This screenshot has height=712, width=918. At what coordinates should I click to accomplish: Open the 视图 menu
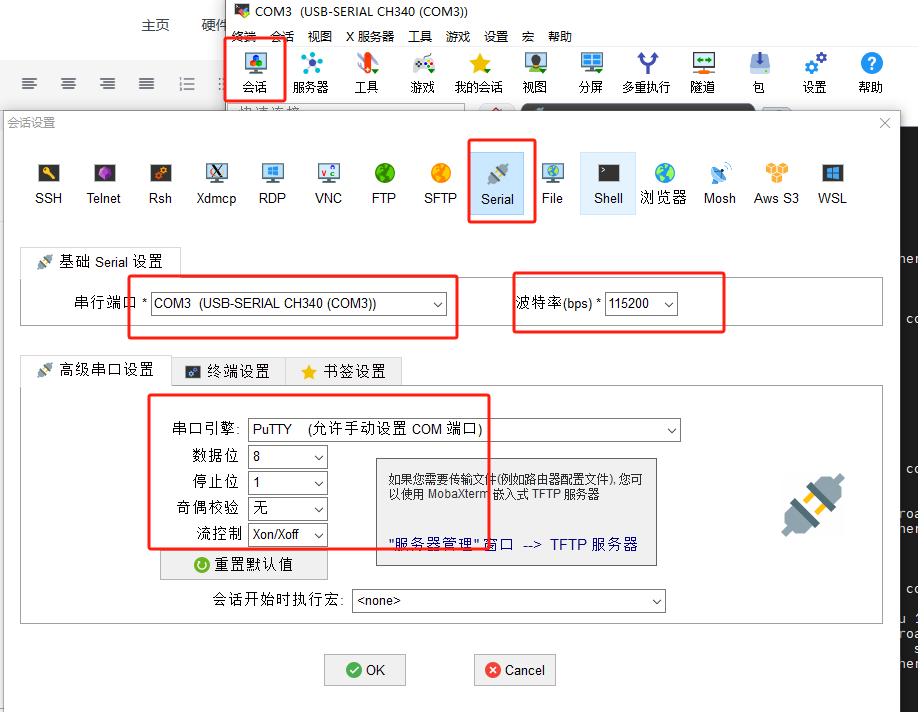click(320, 36)
